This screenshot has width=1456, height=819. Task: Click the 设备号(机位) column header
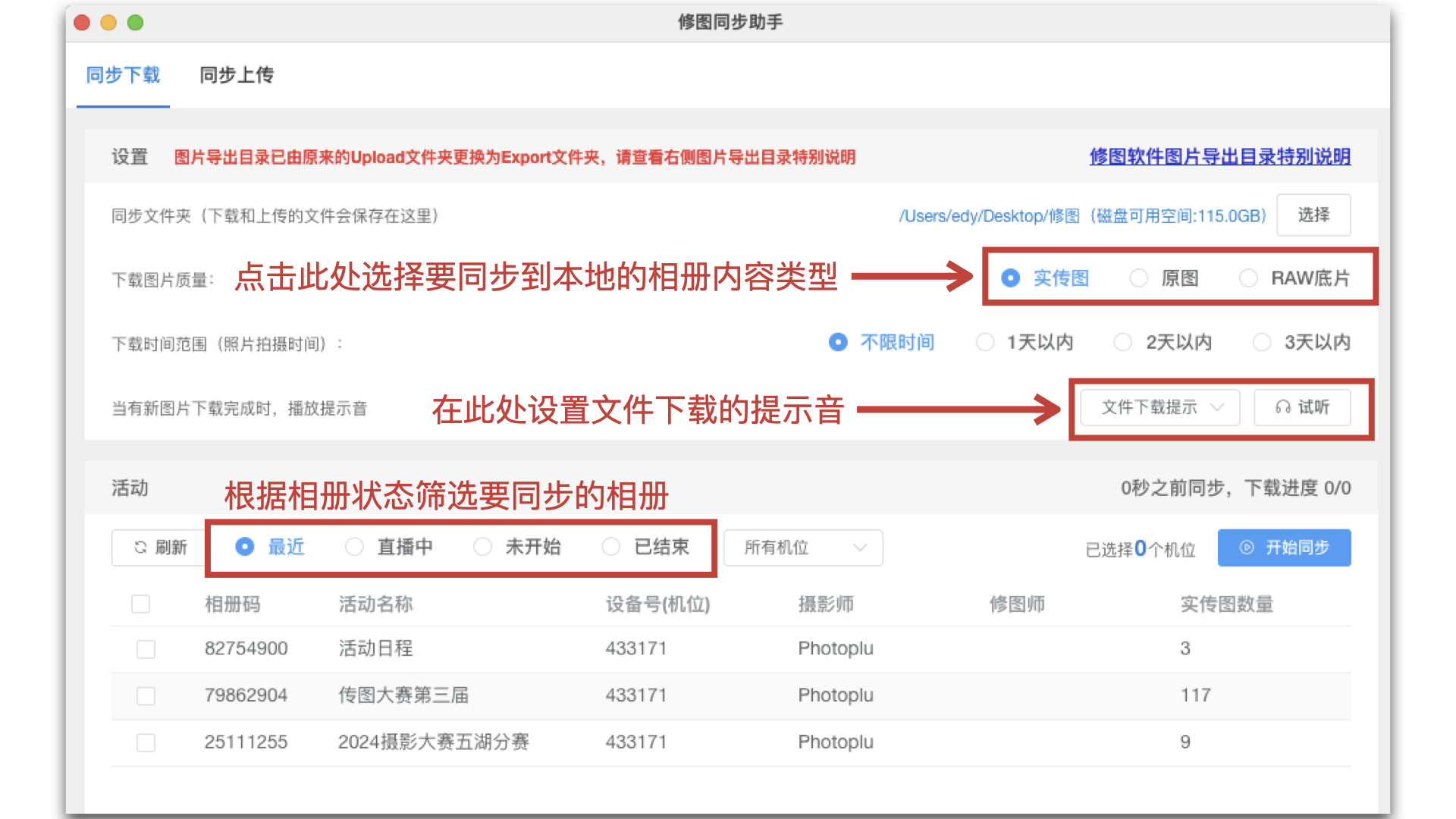tap(657, 604)
